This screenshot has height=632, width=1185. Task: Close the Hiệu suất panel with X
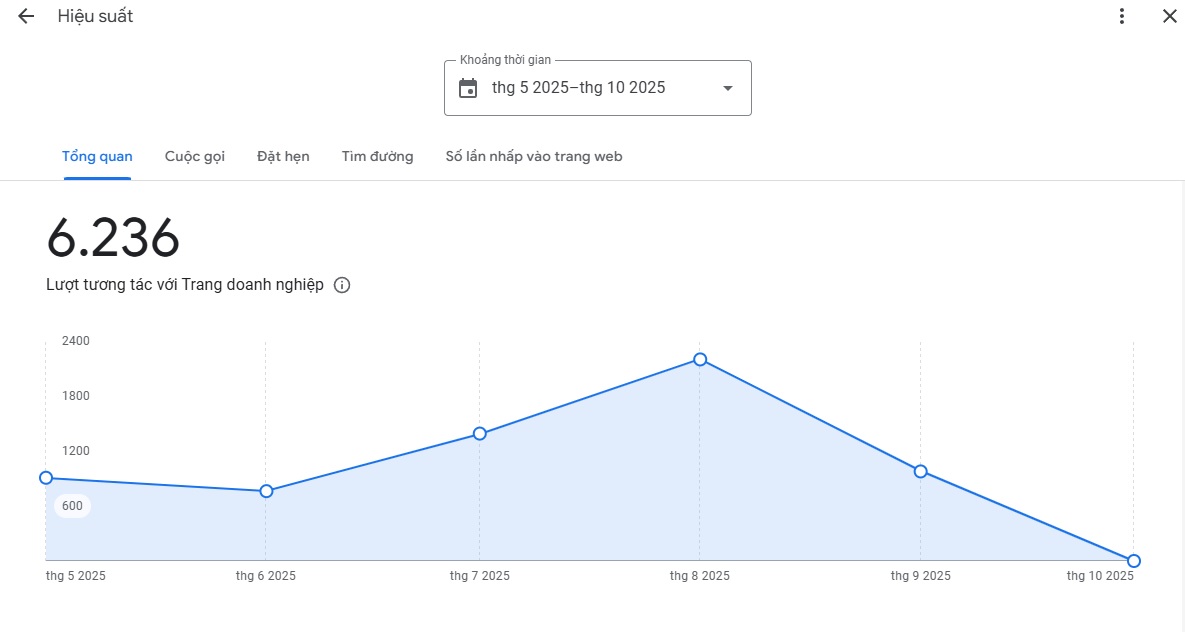click(x=1169, y=16)
